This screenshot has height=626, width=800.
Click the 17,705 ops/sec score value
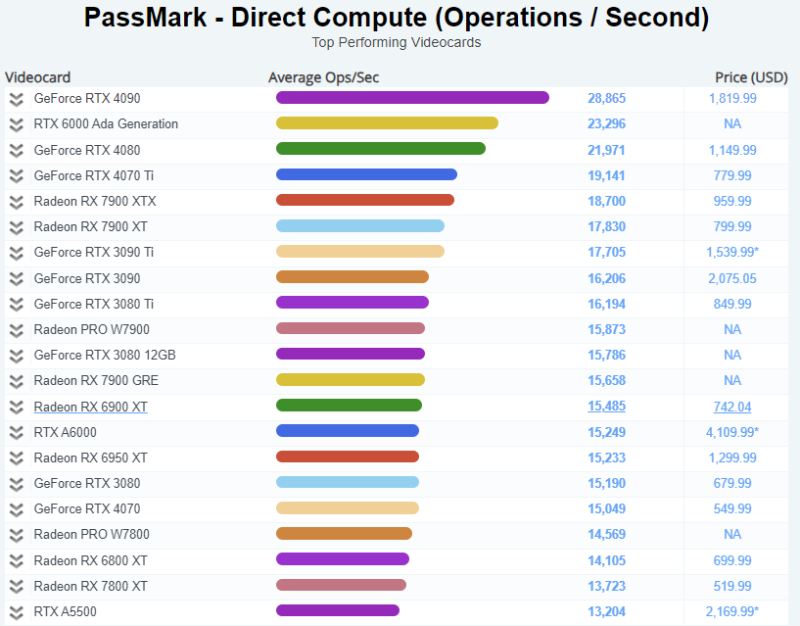coord(607,252)
